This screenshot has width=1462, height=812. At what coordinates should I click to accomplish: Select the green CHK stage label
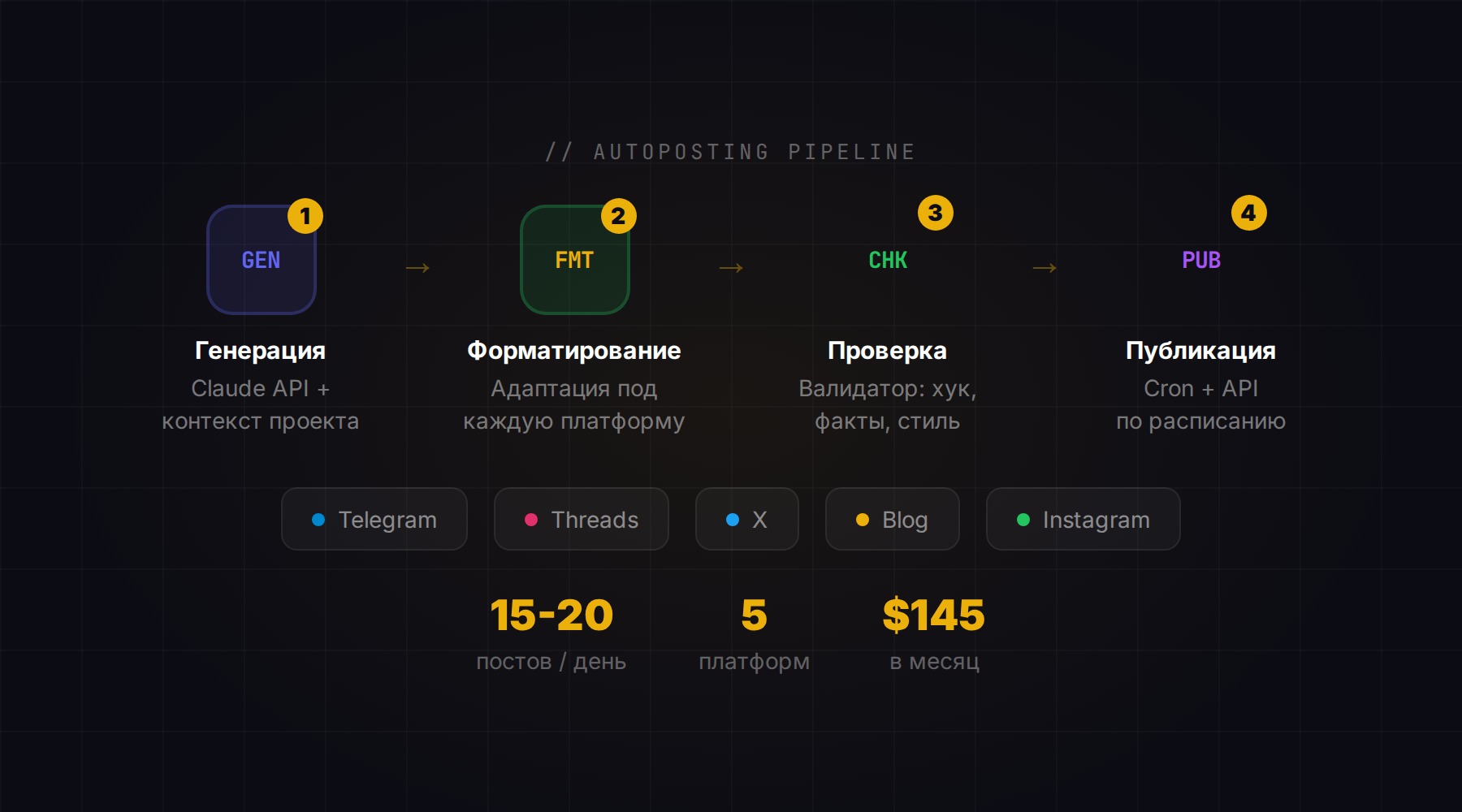pos(888,260)
